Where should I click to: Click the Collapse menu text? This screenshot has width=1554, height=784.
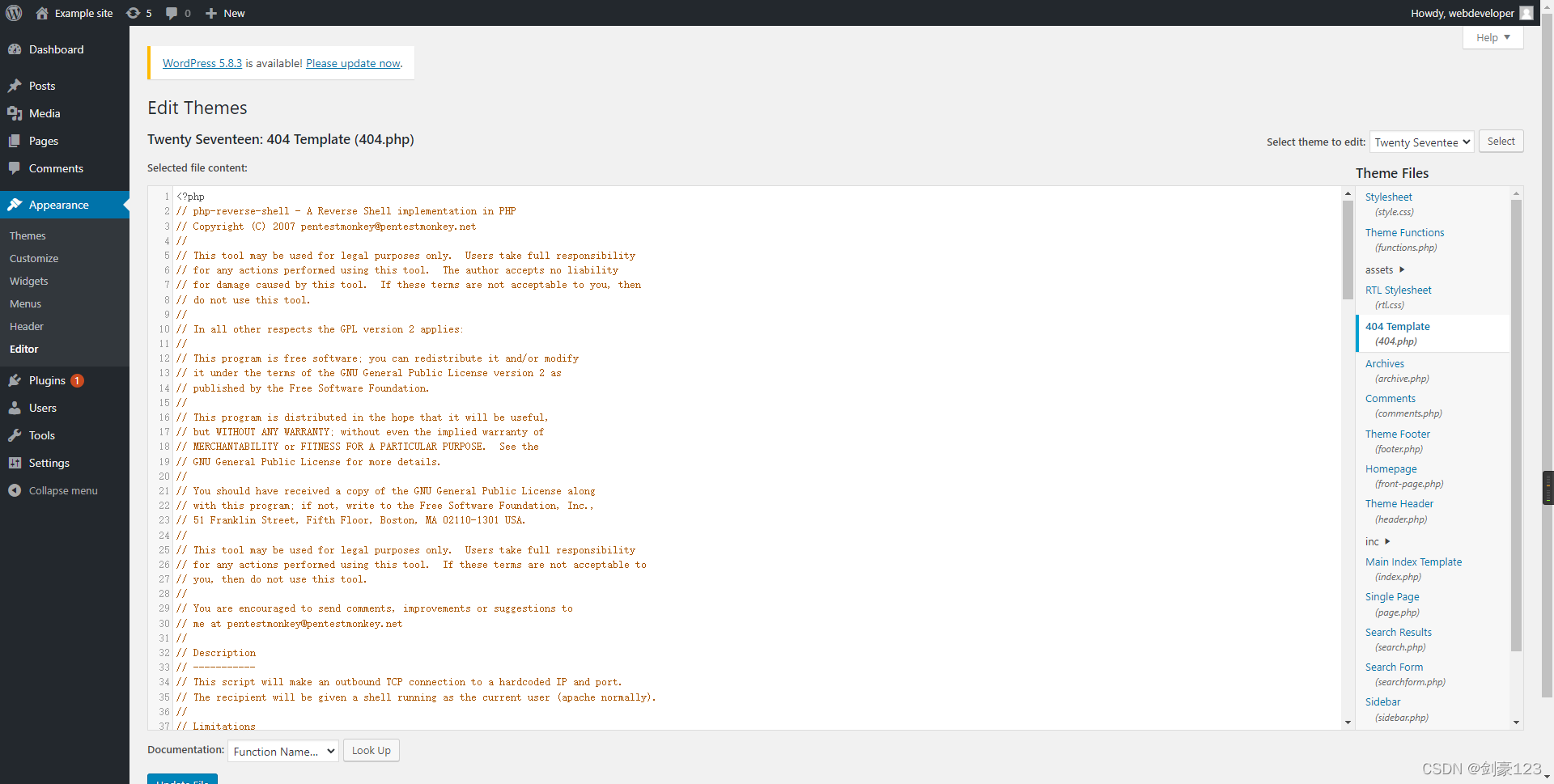tap(63, 490)
